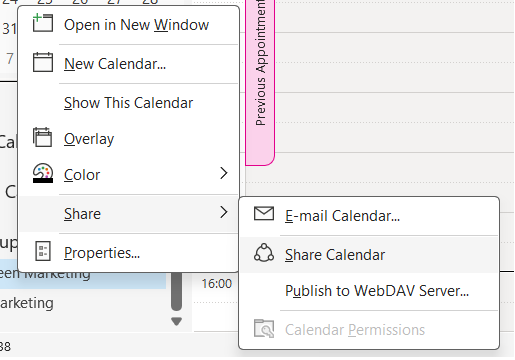515x360 pixels.
Task: Choose Show This Calendar menu entry
Action: tap(129, 103)
